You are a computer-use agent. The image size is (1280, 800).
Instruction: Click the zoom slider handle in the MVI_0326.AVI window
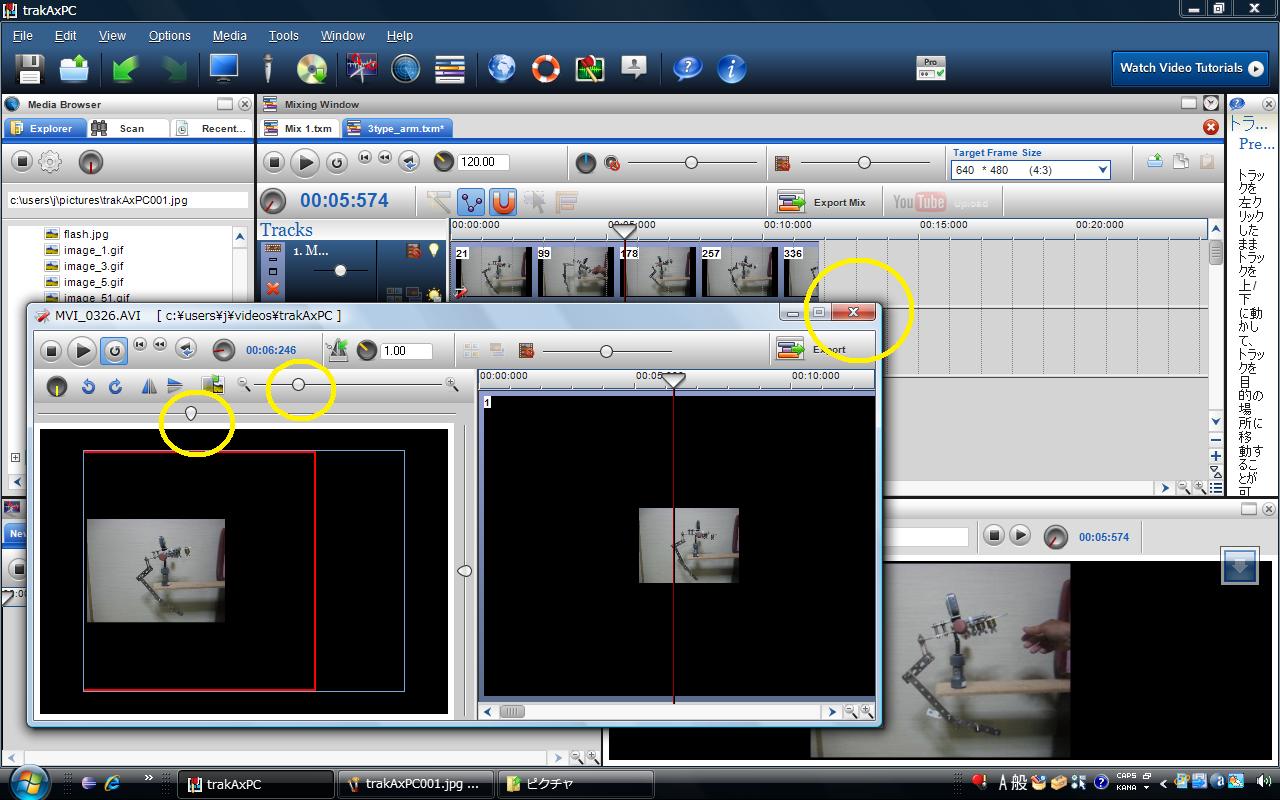click(x=298, y=384)
